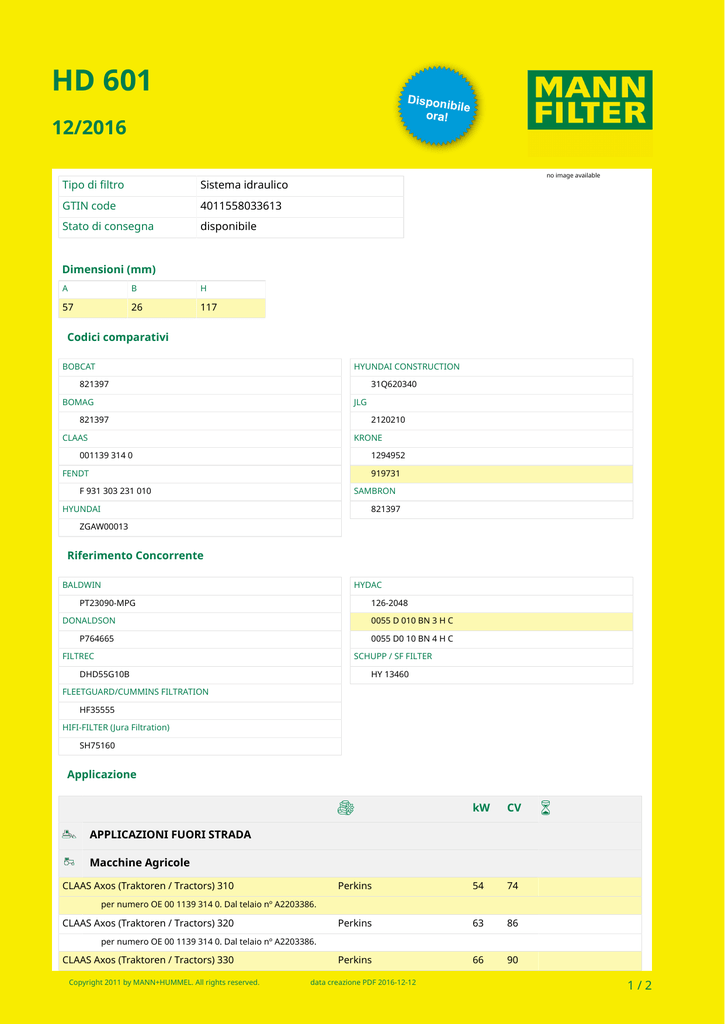This screenshot has width=725, height=1024.
Task: Select HYDAC code 0055 D 010 BN 3 H C
Action: 491,621
